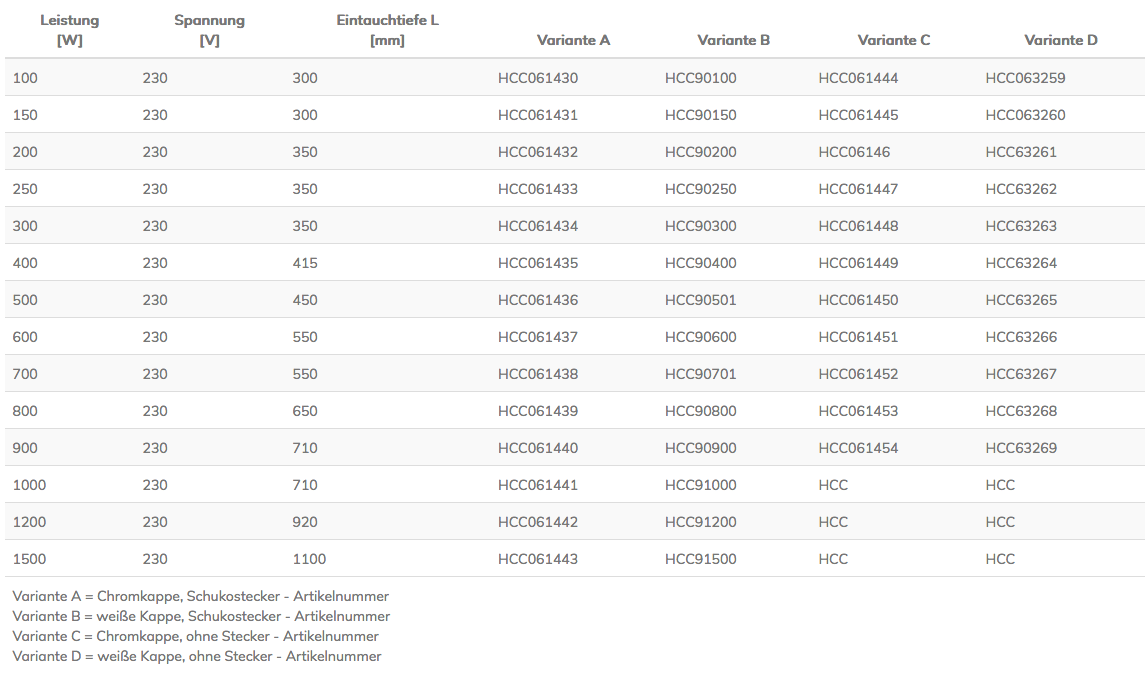Select article number HCC90800
Viewport: 1148px width, 677px height.
(x=701, y=411)
